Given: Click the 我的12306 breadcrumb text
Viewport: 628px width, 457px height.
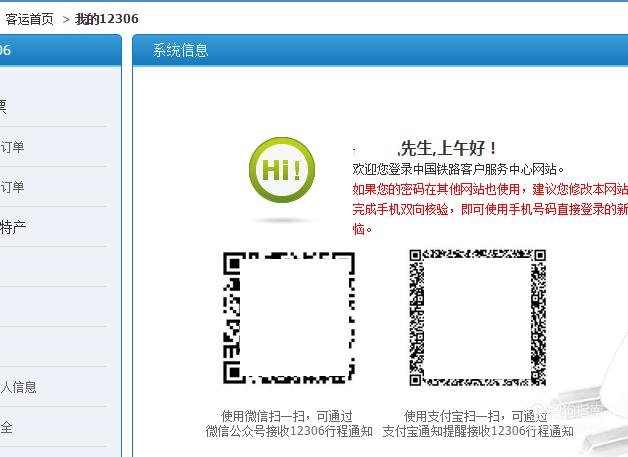Looking at the screenshot, I should click(x=107, y=19).
